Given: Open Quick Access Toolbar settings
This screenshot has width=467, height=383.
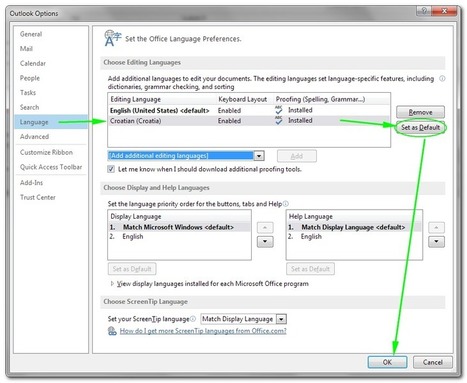Looking at the screenshot, I should pos(51,167).
